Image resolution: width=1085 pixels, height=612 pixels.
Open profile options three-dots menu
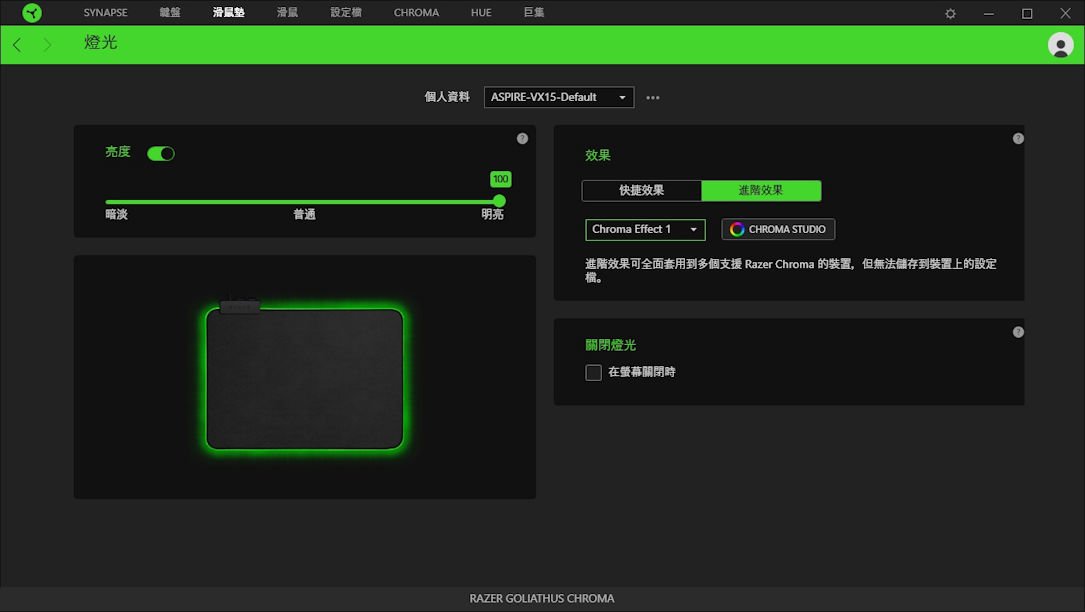pos(653,98)
